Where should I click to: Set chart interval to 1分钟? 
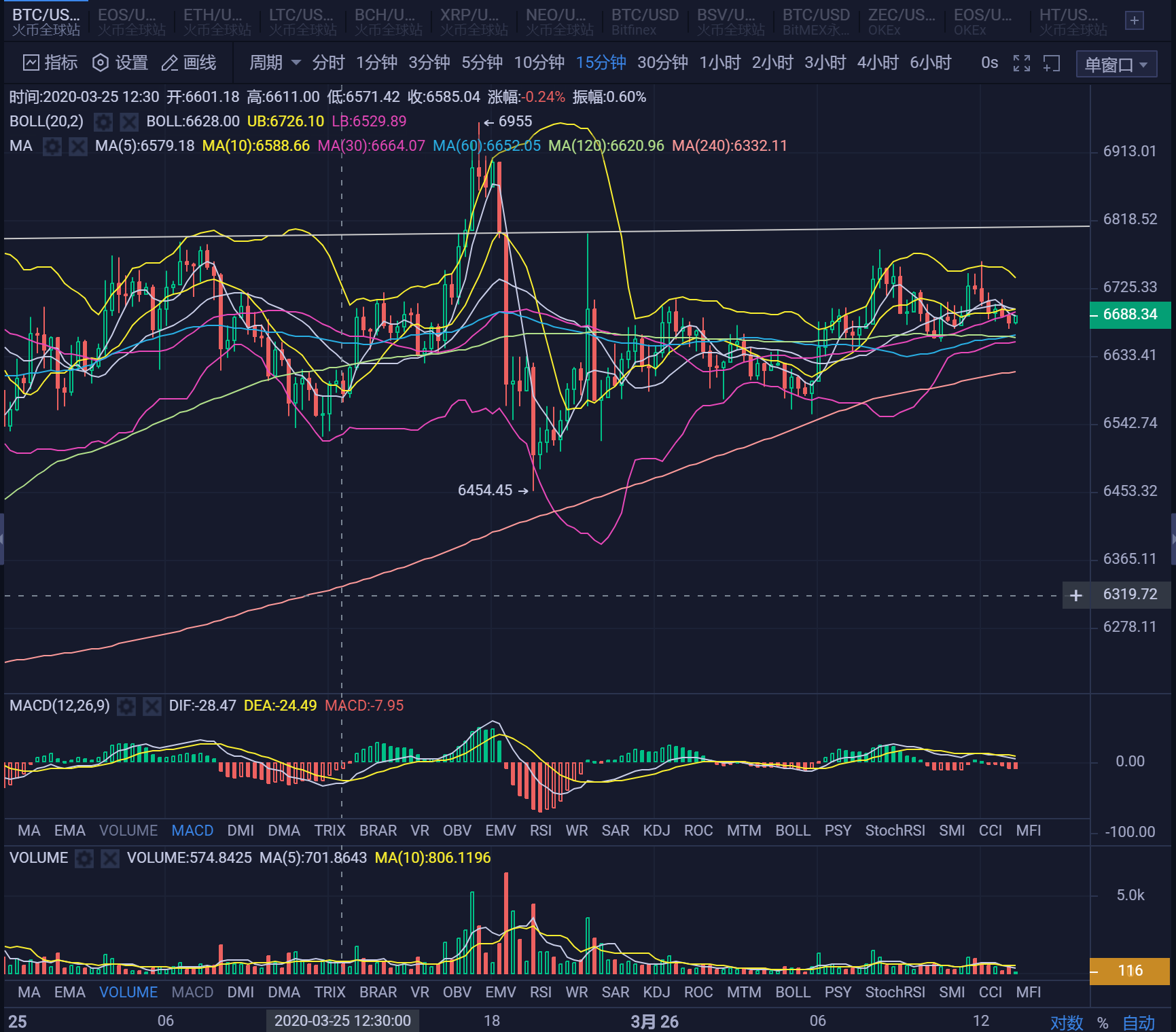click(x=377, y=63)
